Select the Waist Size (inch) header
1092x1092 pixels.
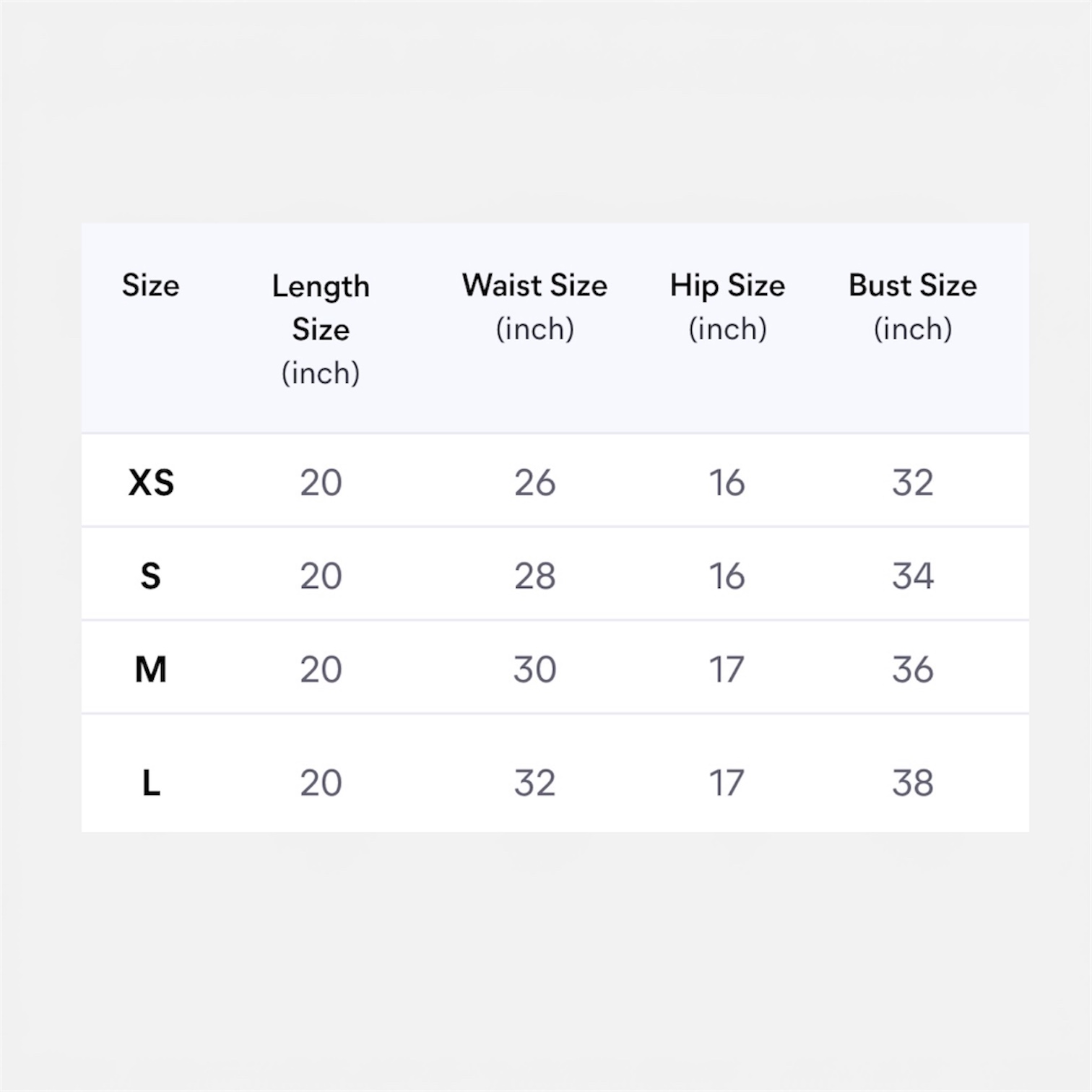(534, 307)
